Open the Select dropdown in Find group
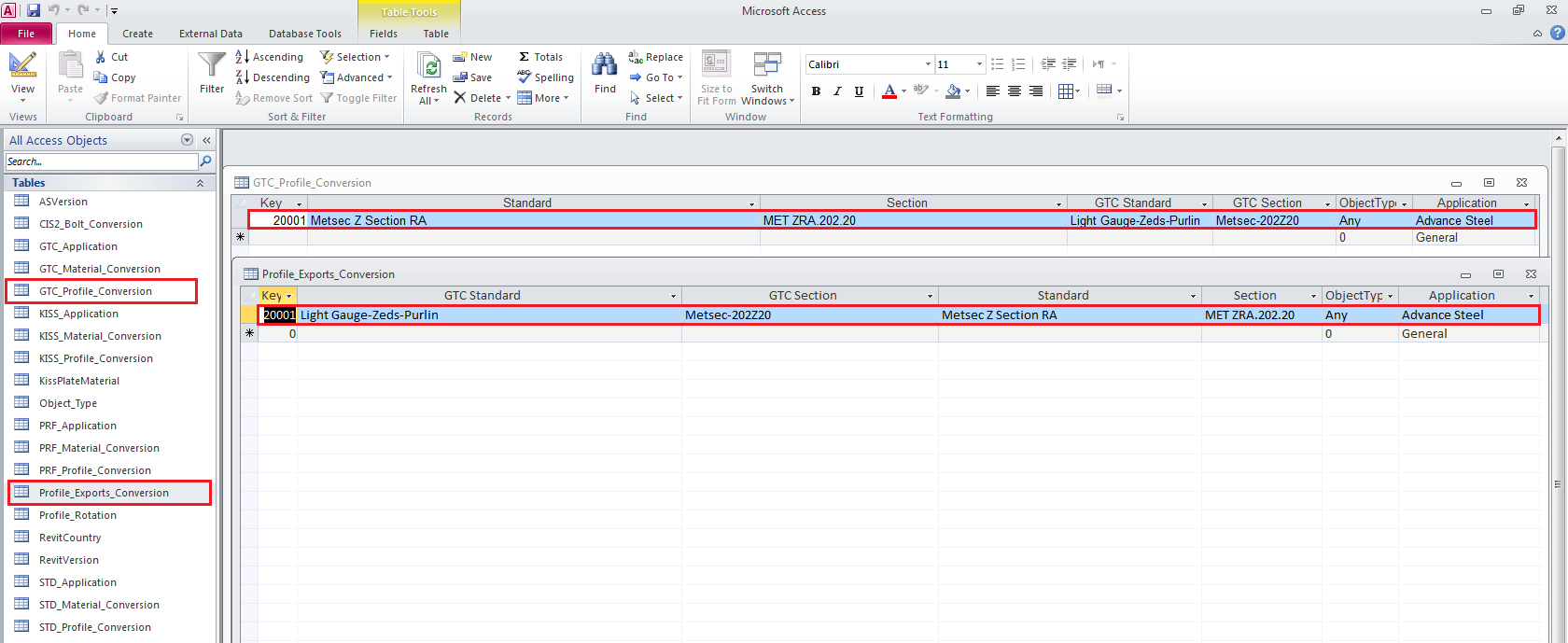 point(655,98)
